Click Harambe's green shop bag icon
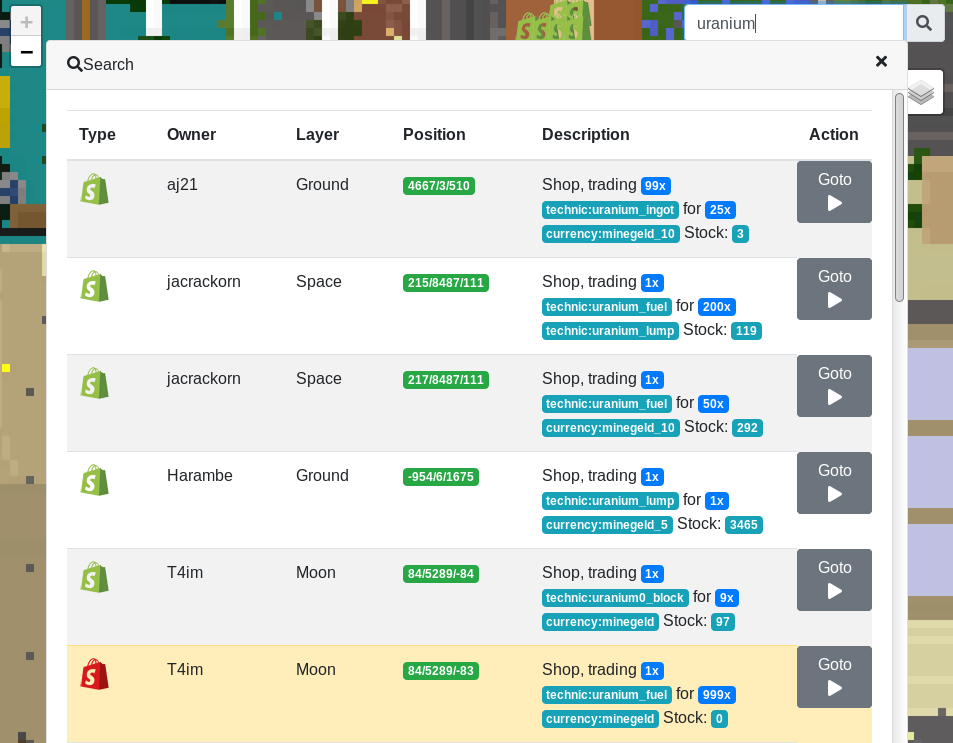This screenshot has width=953, height=743. (x=94, y=480)
